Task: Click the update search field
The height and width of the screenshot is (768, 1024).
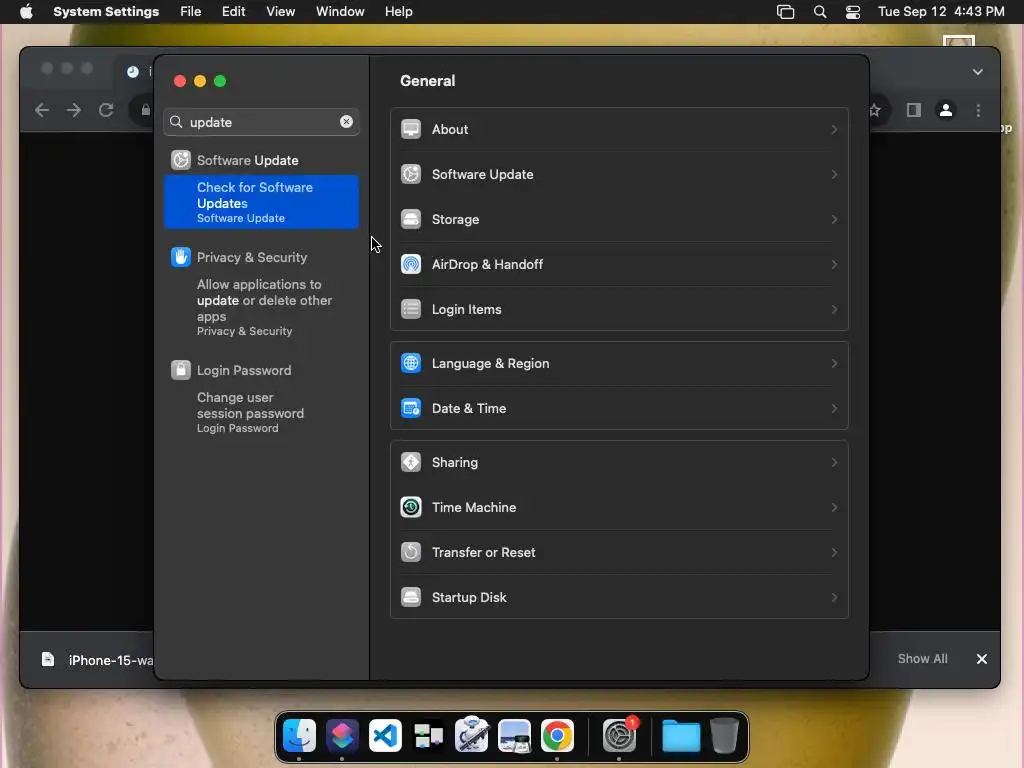Action: click(x=261, y=122)
